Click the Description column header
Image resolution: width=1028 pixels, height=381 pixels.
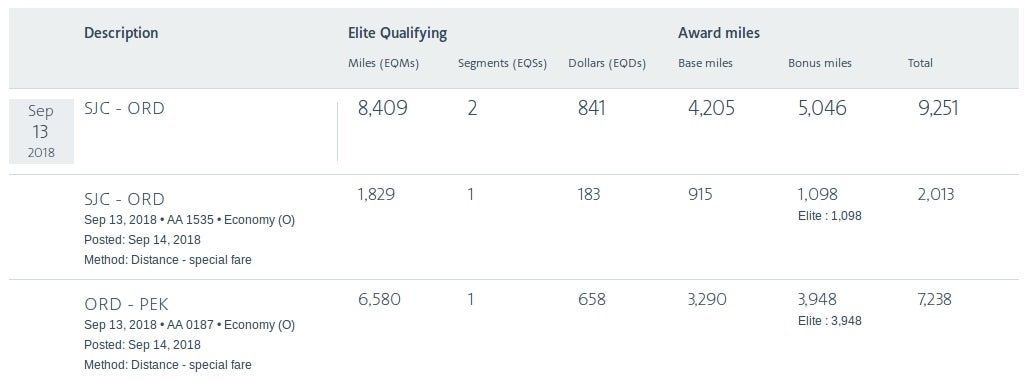click(121, 33)
